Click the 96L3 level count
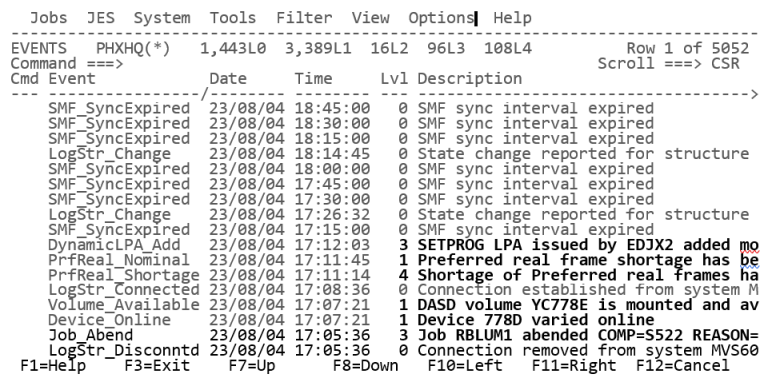 pos(446,48)
